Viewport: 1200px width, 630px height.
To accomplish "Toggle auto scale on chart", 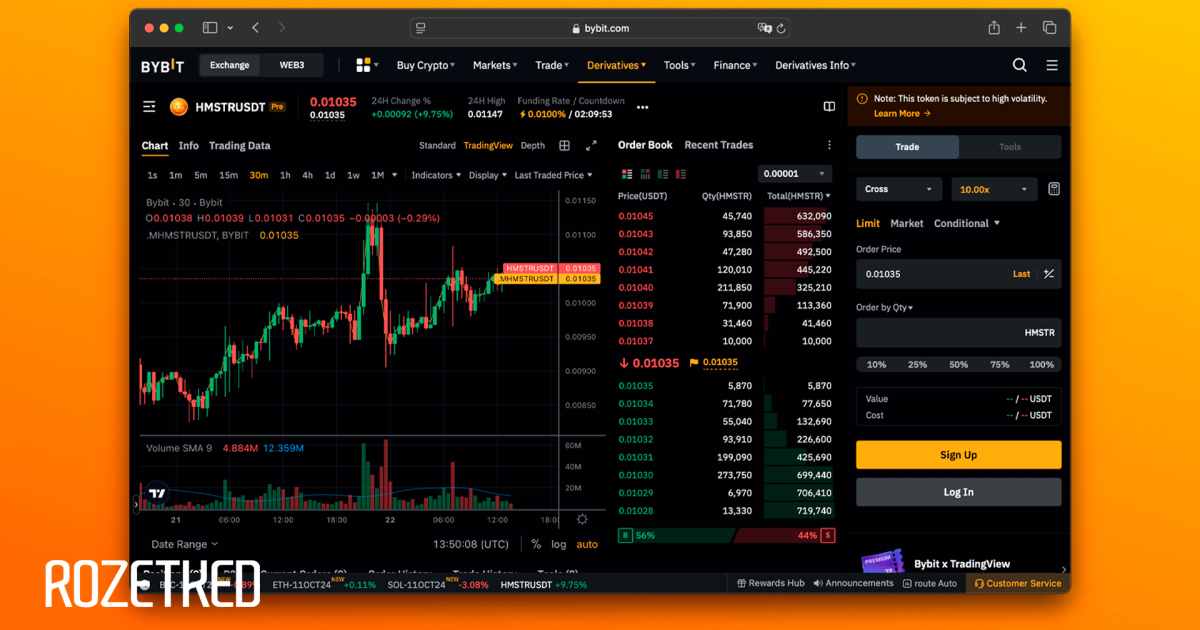I will [x=587, y=544].
